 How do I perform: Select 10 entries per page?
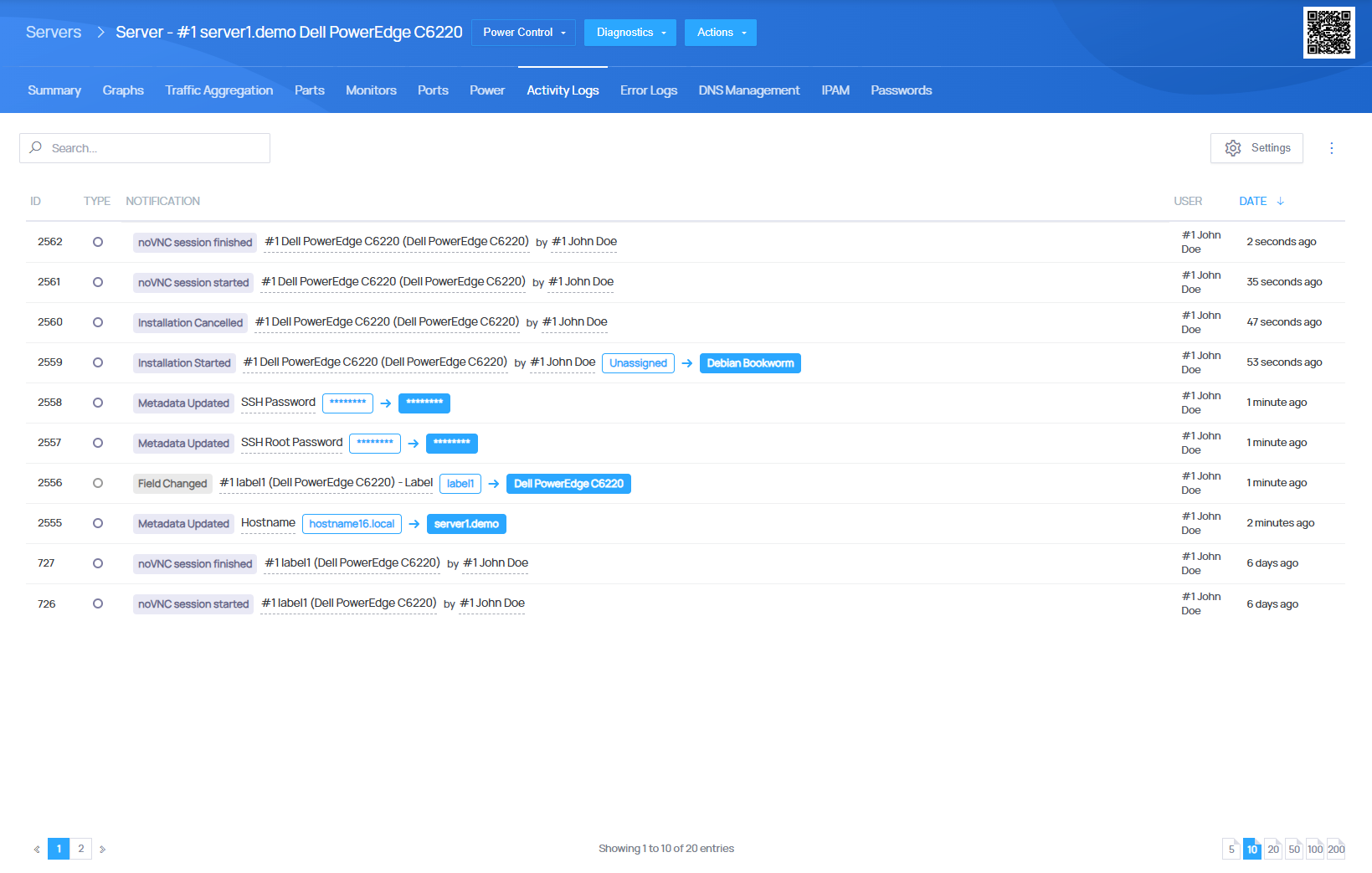tap(1252, 849)
